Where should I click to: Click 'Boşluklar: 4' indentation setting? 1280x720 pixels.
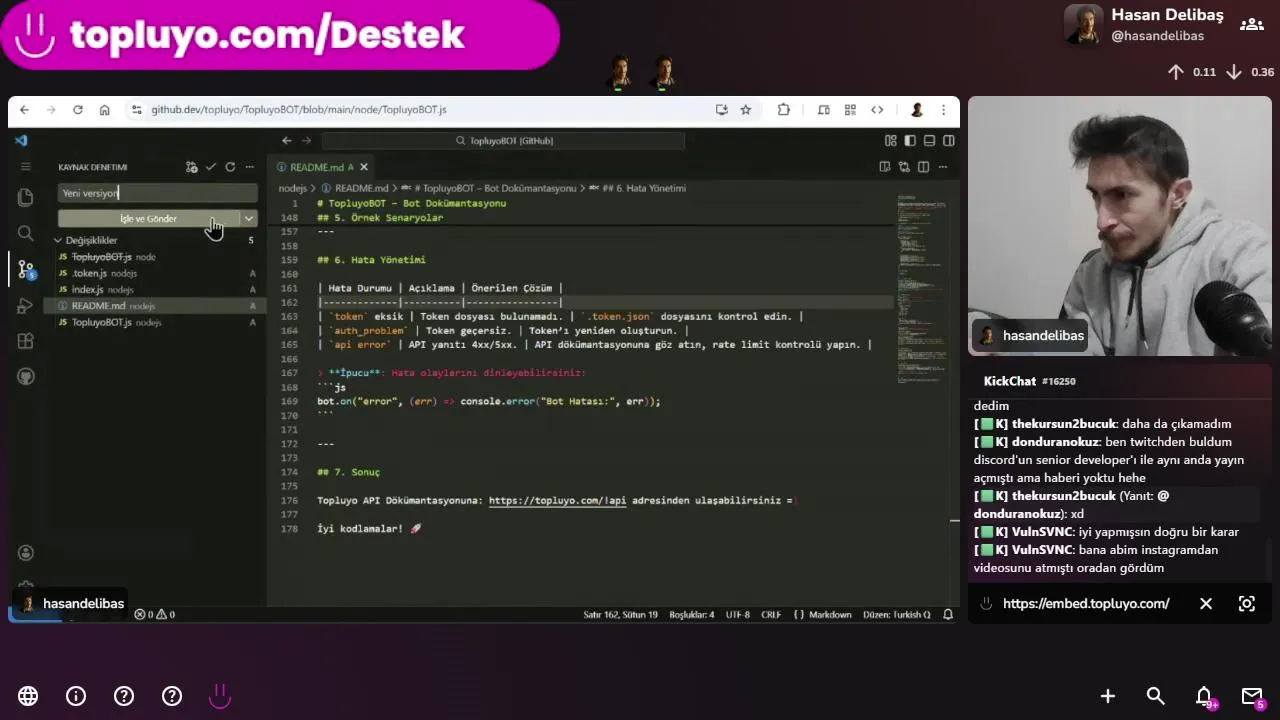[x=692, y=614]
